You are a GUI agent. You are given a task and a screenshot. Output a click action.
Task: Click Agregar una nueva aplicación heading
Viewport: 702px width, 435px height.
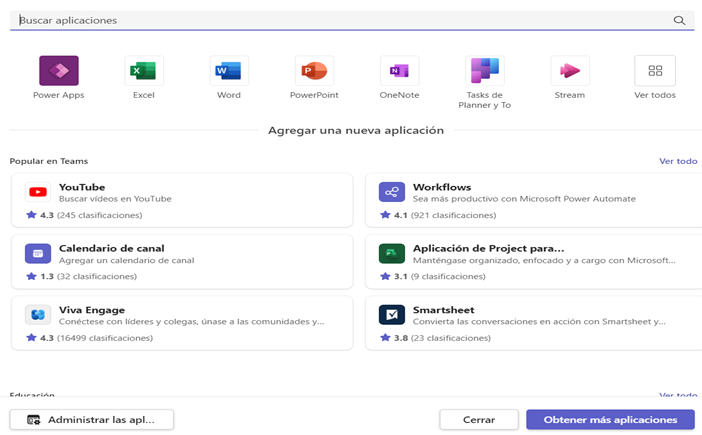[356, 130]
